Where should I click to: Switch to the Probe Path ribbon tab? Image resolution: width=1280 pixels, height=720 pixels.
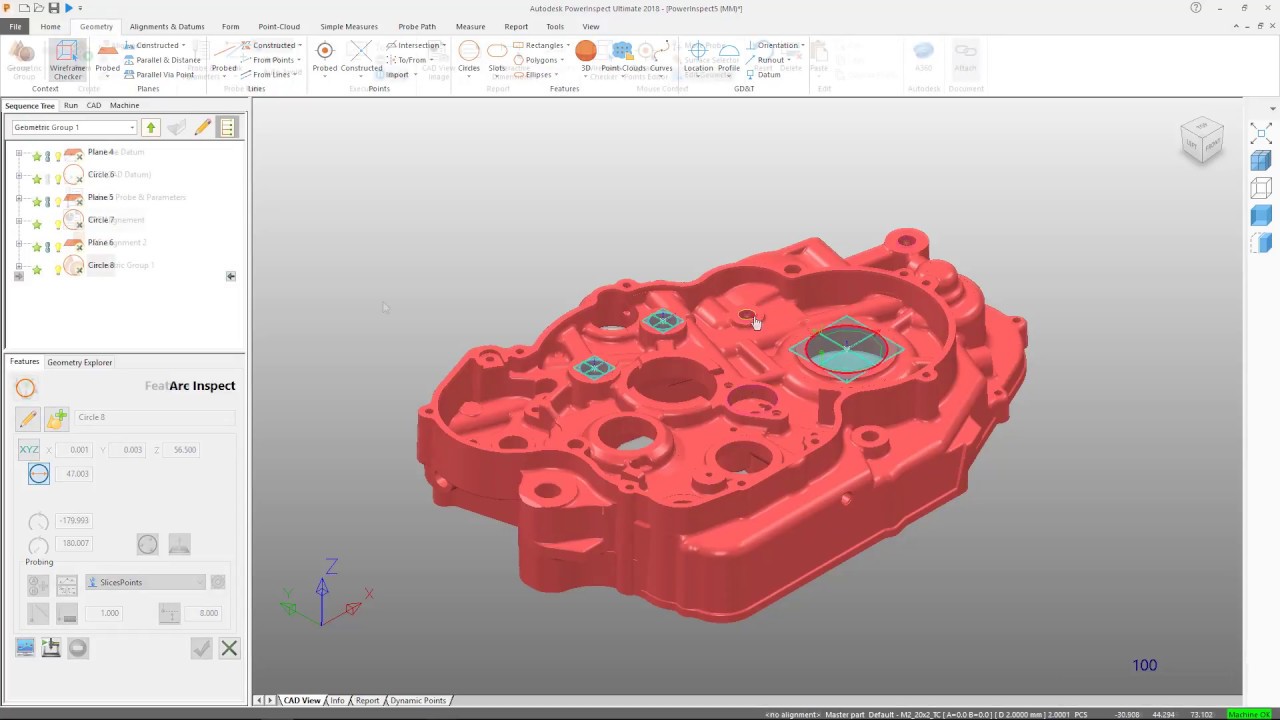tap(416, 27)
